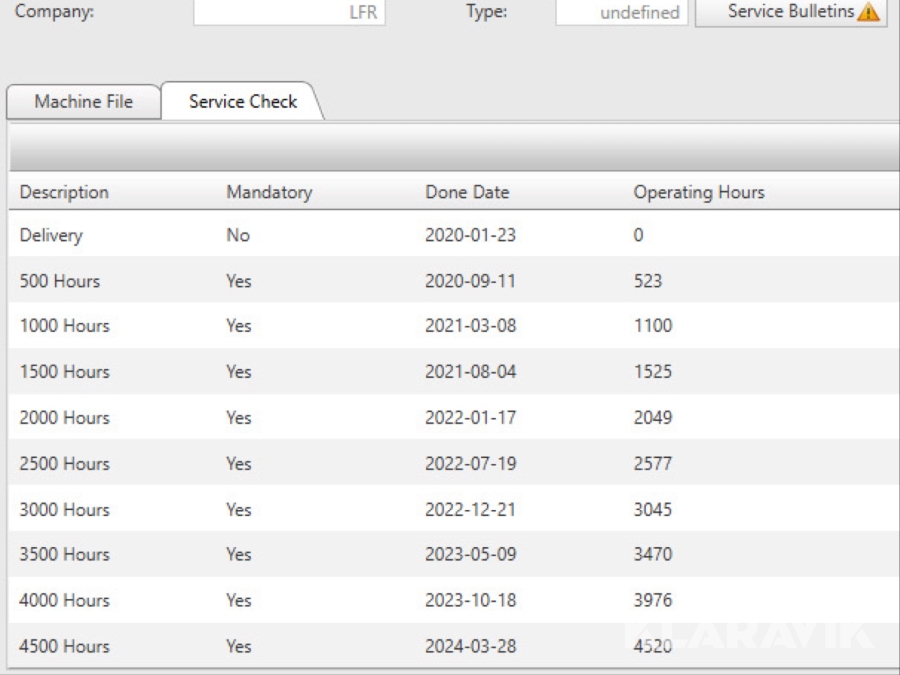Select the 3000 Hours row
Image resolution: width=900 pixels, height=675 pixels.
(454, 509)
